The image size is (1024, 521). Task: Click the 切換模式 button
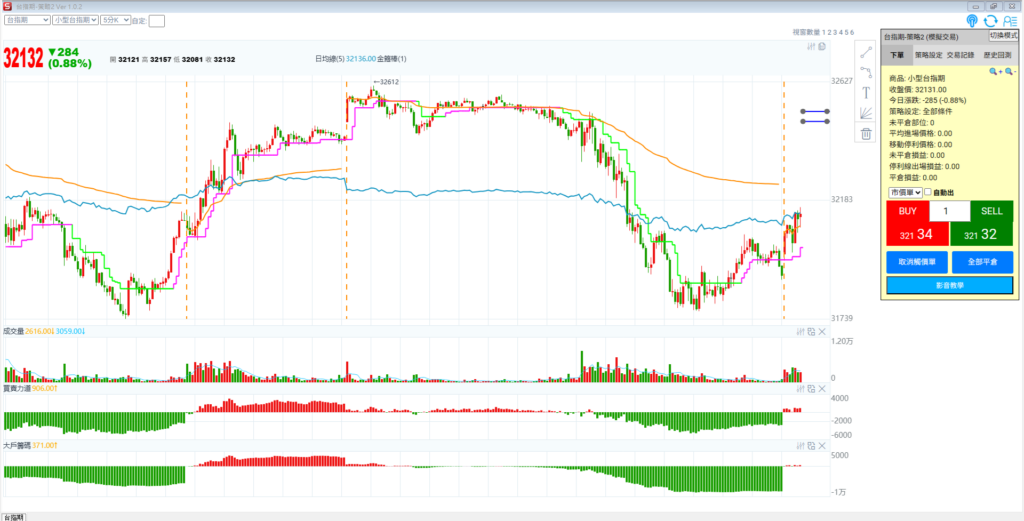pos(1003,35)
